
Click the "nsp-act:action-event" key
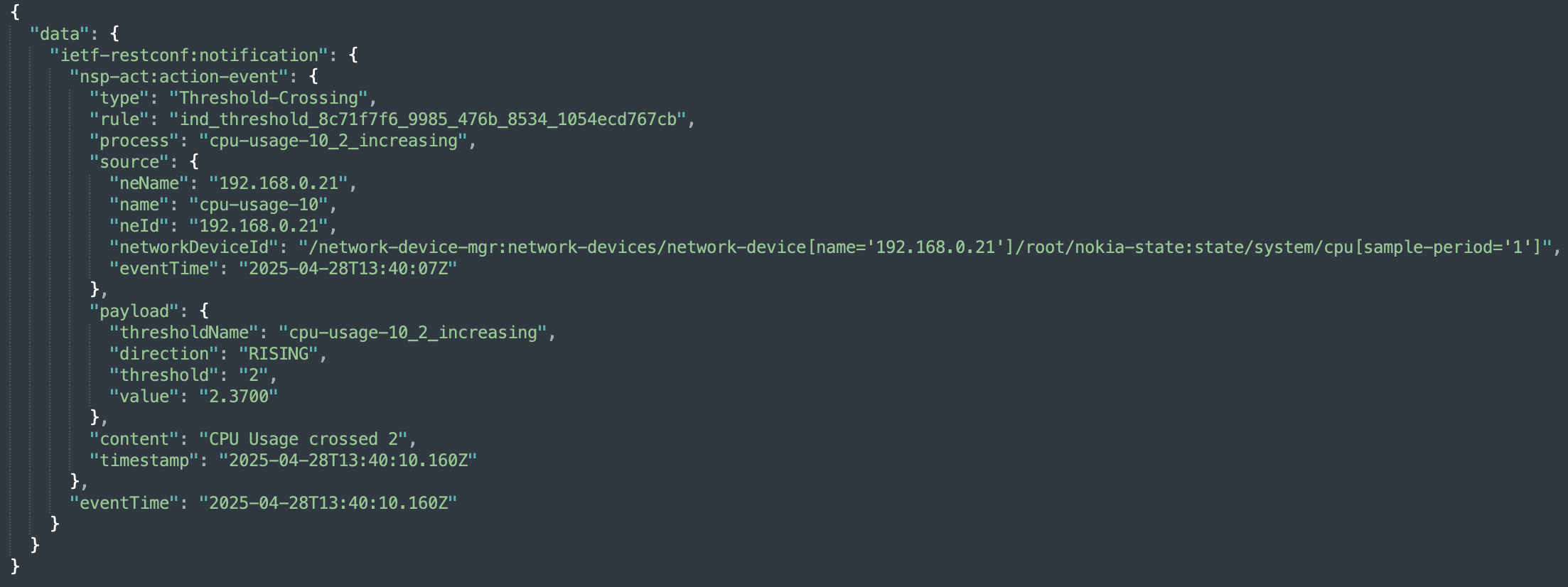coord(178,77)
